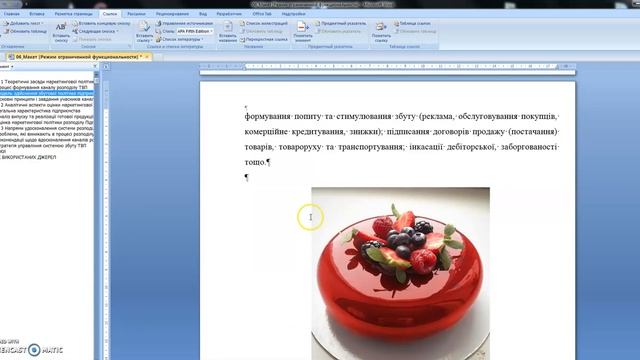The width and height of the screenshot is (640, 360).
Task: Select the Ссылки ribbon tab
Action: tap(110, 14)
